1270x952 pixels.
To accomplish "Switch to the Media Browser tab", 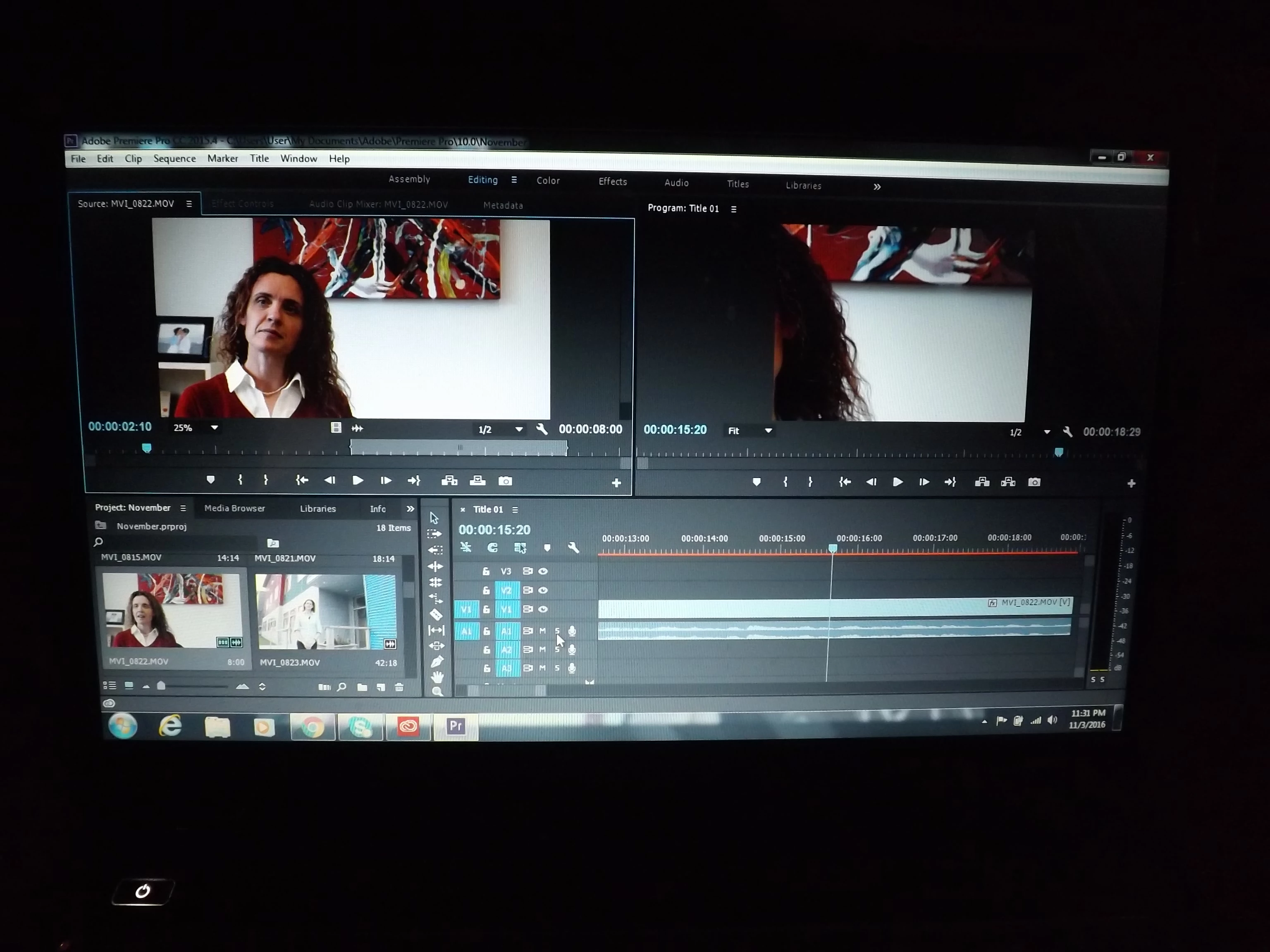I will 234,508.
